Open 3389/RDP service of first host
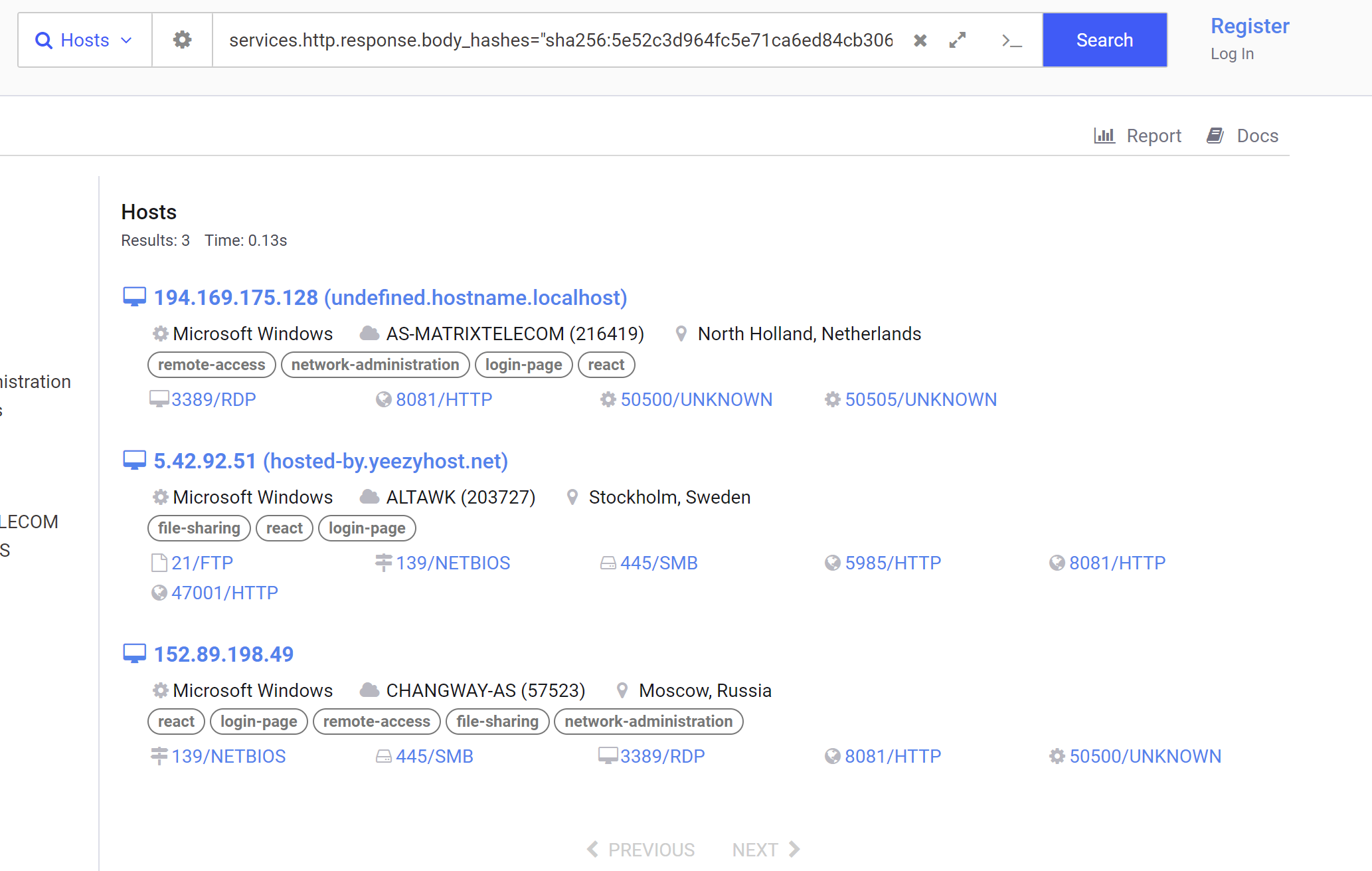The width and height of the screenshot is (1372, 871). pyautogui.click(x=213, y=399)
